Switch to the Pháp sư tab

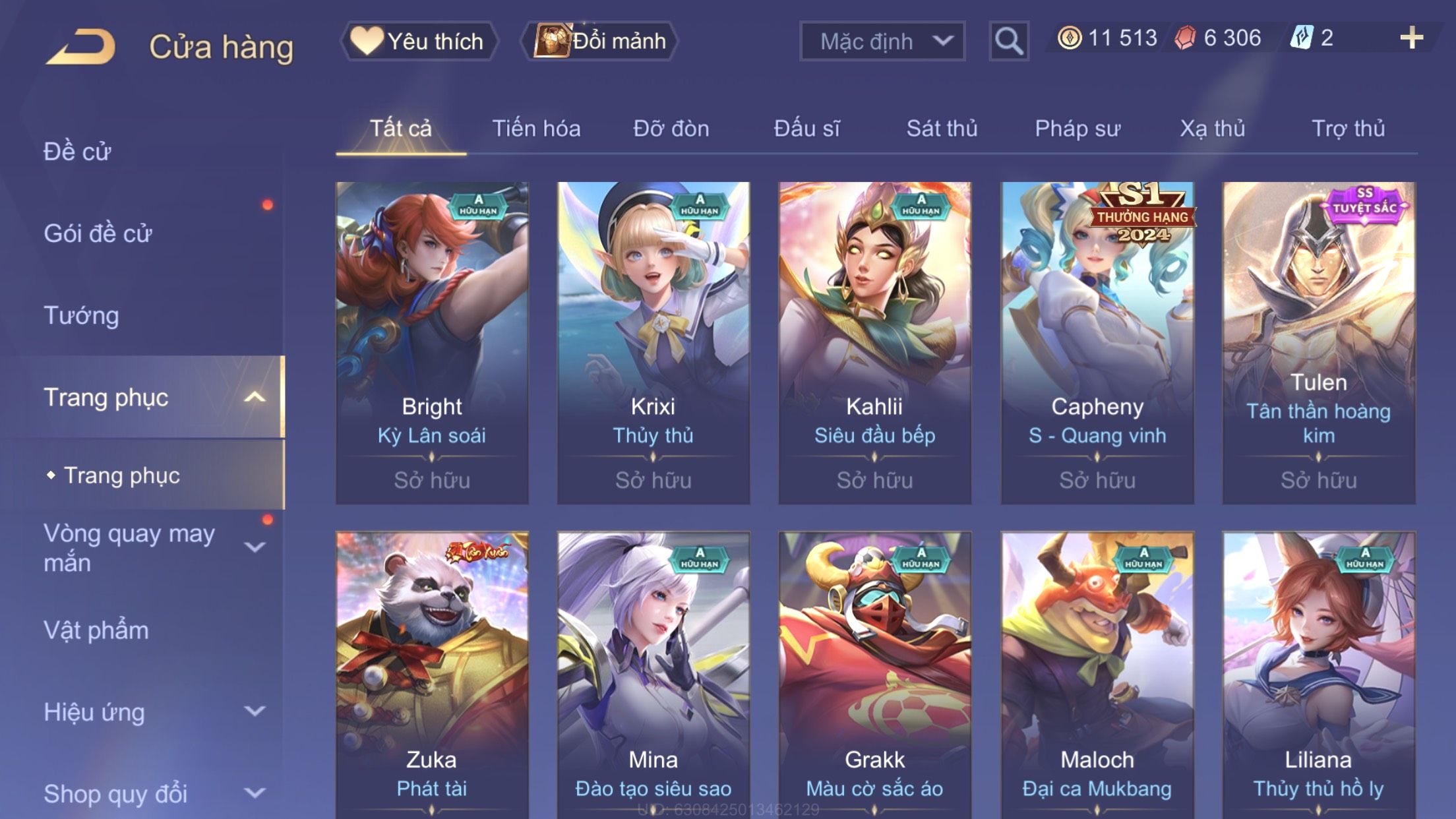[x=1077, y=128]
